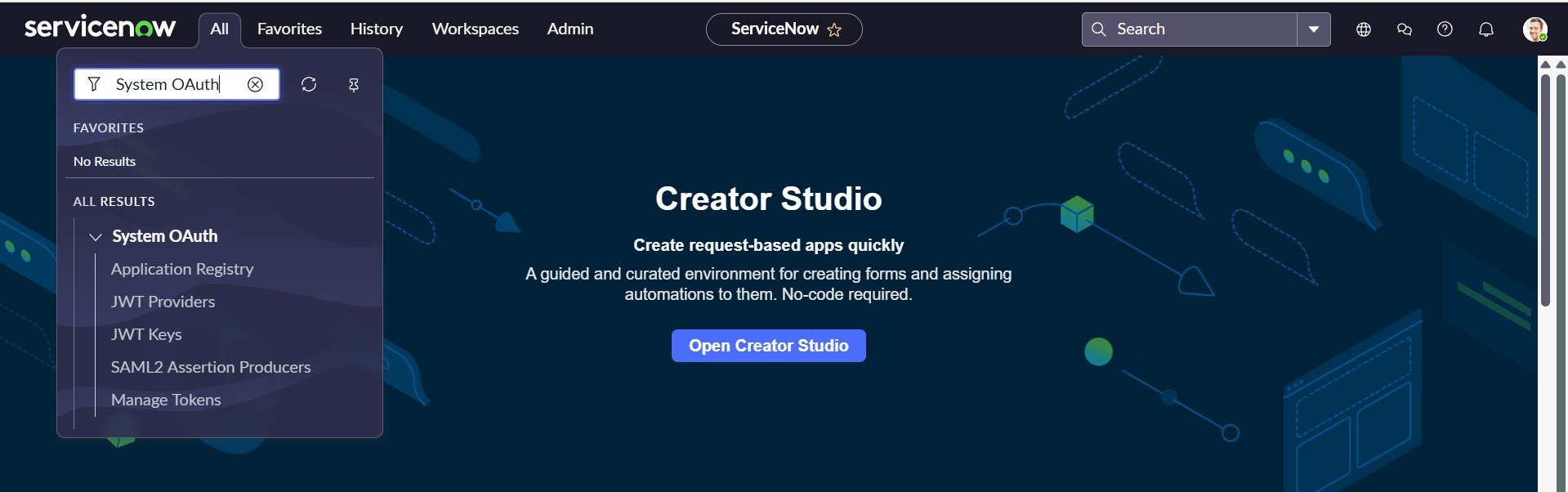Open Manage Tokens module

(166, 400)
